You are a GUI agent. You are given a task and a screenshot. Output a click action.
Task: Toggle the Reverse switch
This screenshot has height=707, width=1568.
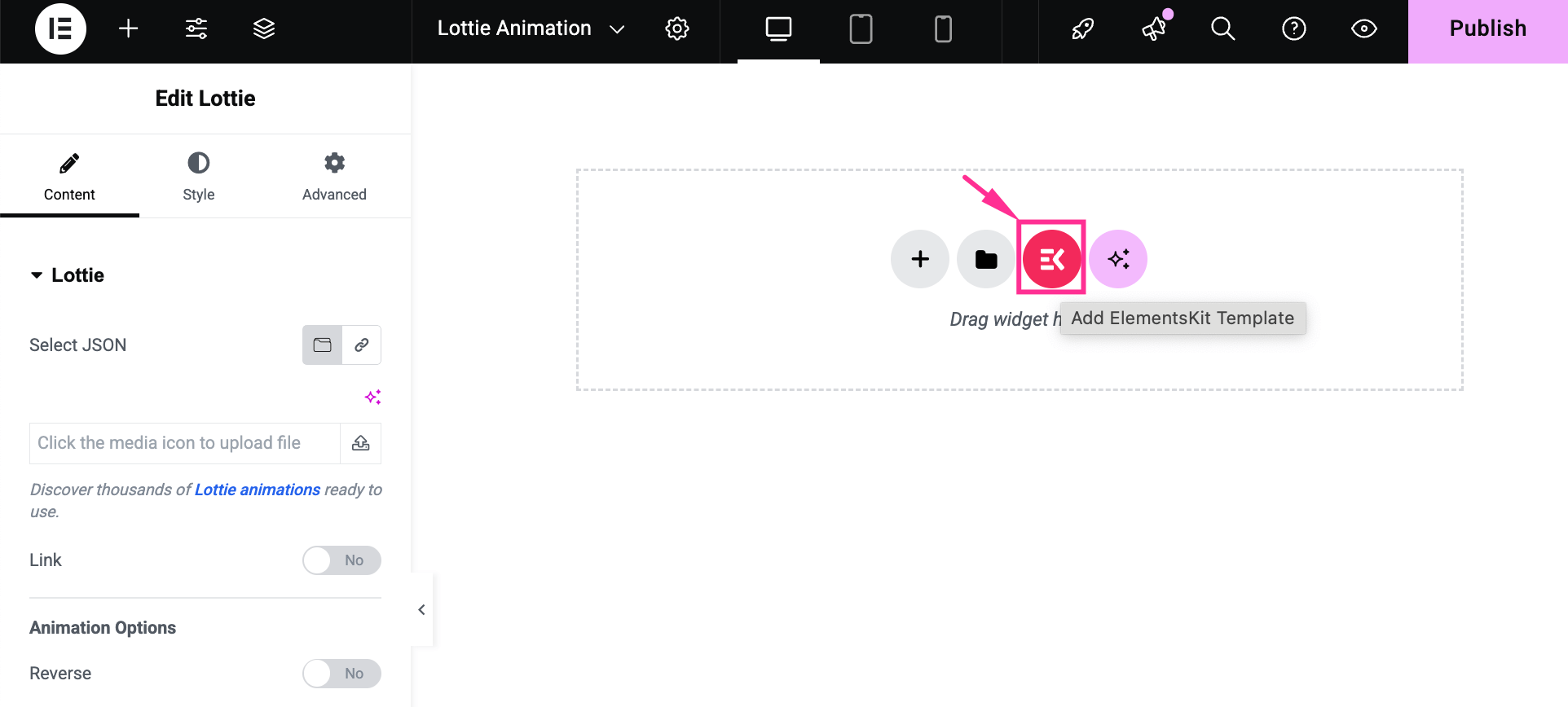(341, 674)
